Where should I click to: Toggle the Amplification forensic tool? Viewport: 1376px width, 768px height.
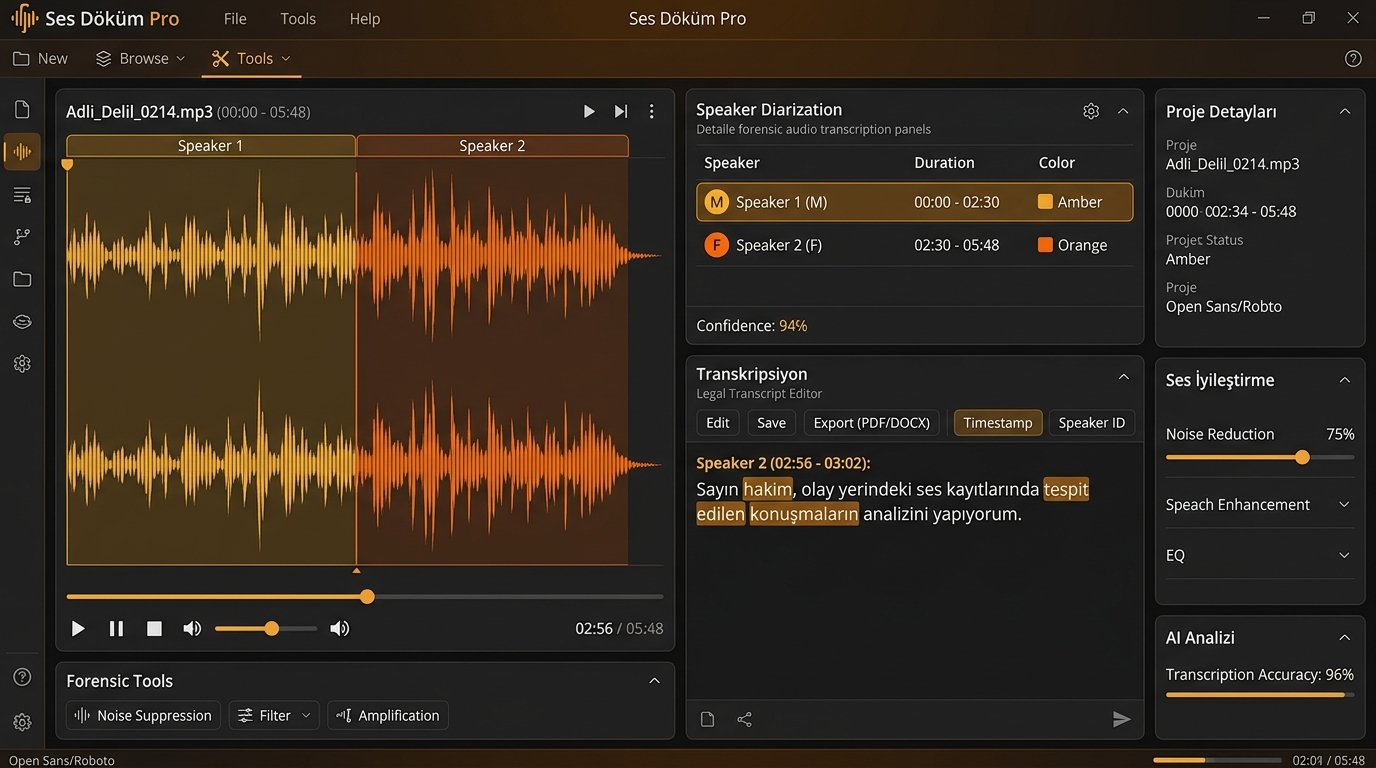388,716
